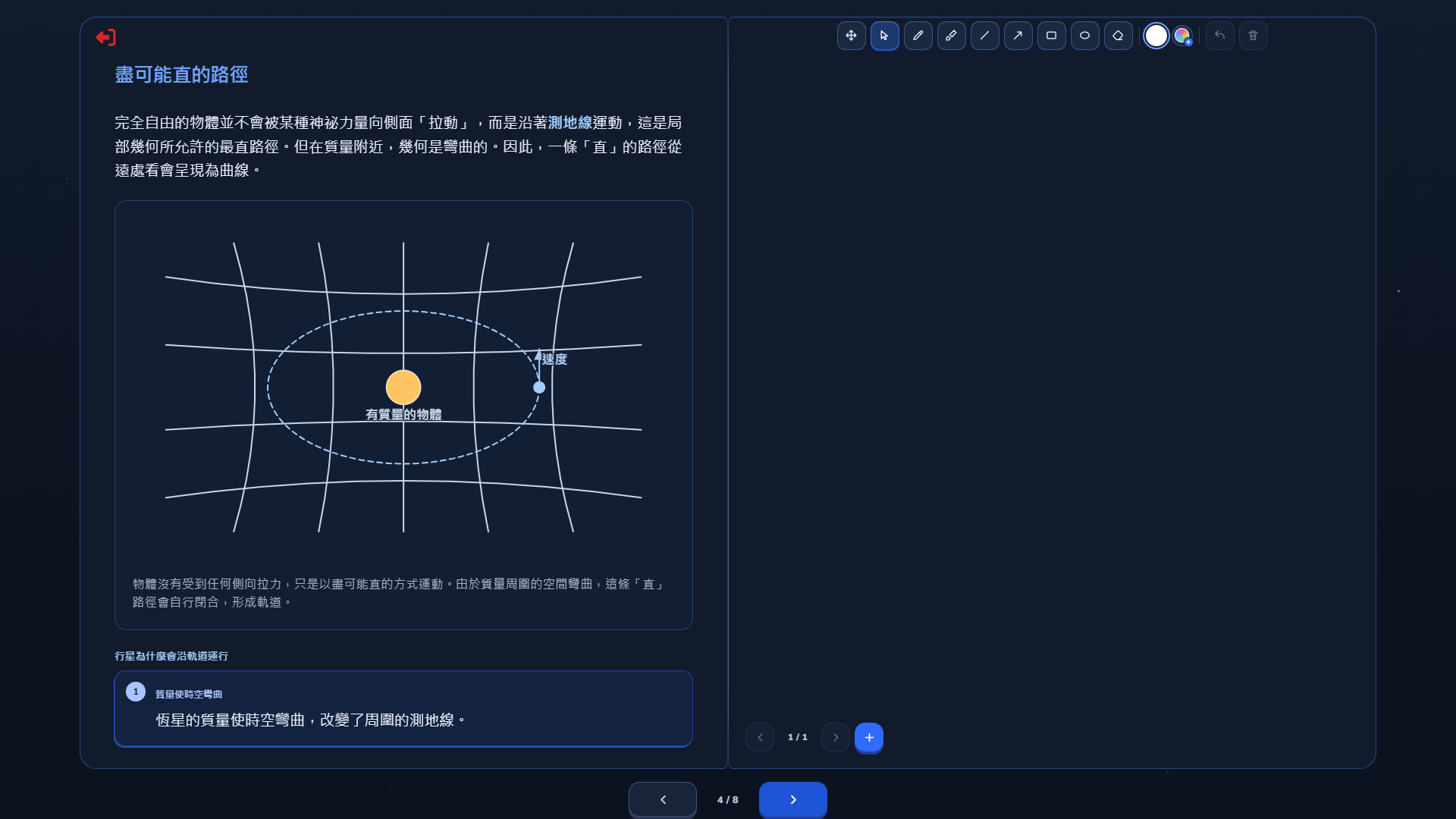Select the straight line tool
The image size is (1456, 819).
coord(984,36)
